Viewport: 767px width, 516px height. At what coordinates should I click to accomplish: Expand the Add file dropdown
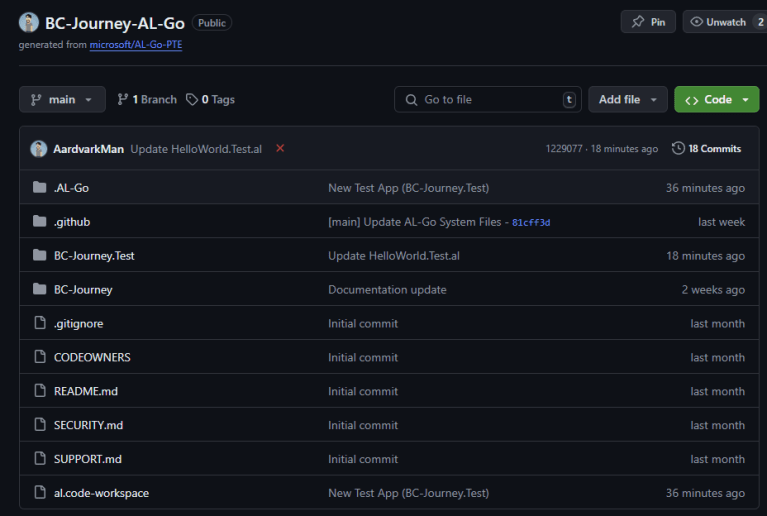click(x=628, y=99)
